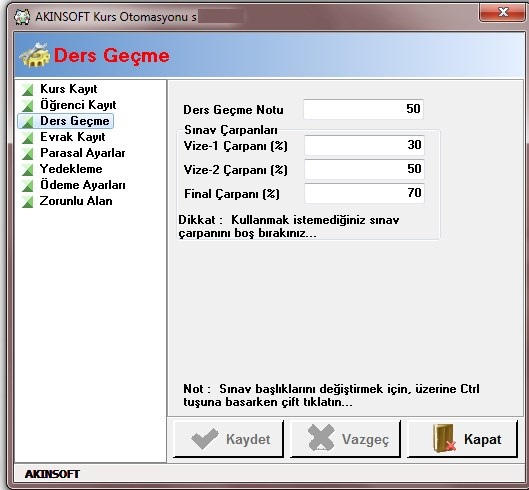This screenshot has height=490, width=529.
Task: Click the gear icon in Ders Geçme header
Action: [x=34, y=55]
